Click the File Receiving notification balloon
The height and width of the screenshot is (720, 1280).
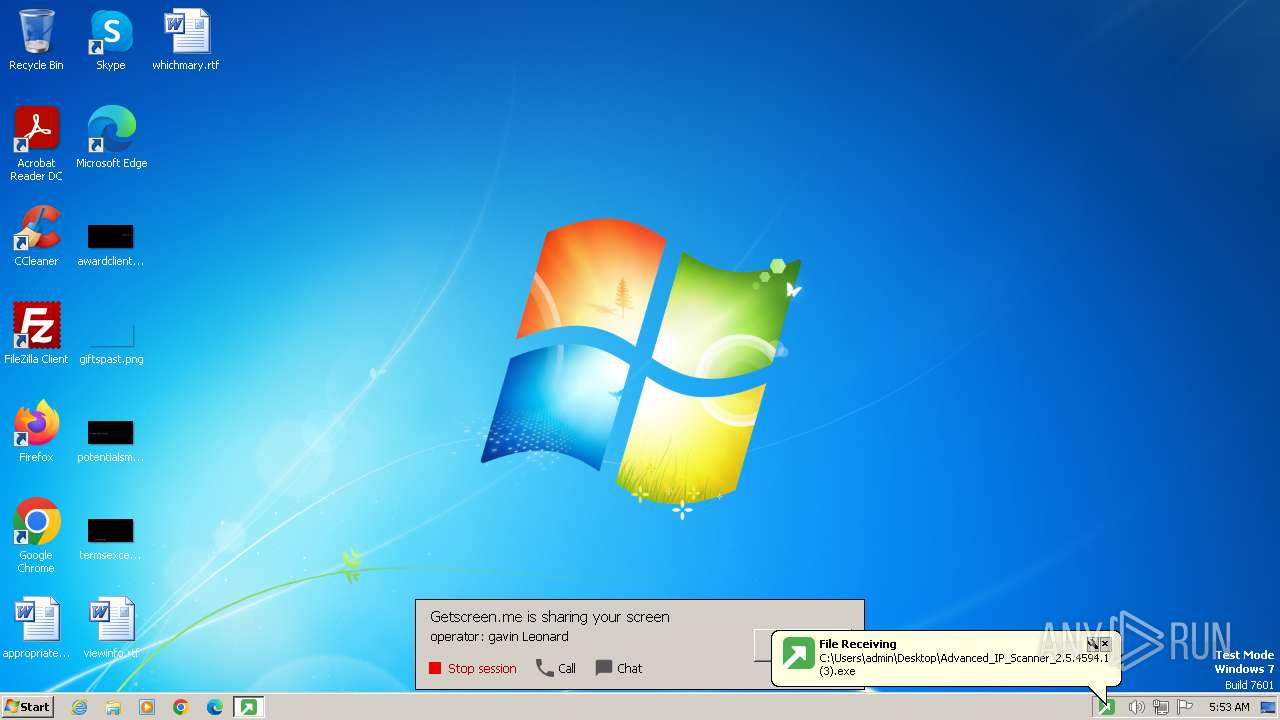click(x=946, y=658)
